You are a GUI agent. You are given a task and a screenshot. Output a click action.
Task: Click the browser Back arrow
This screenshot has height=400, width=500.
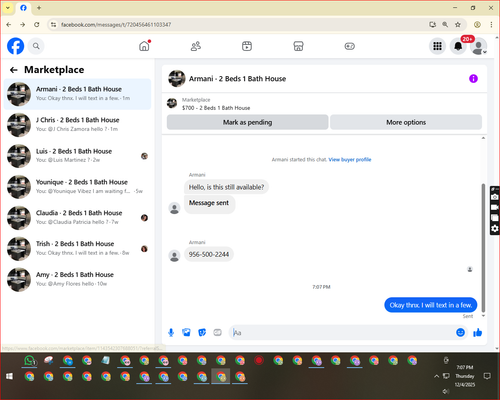tap(9, 25)
